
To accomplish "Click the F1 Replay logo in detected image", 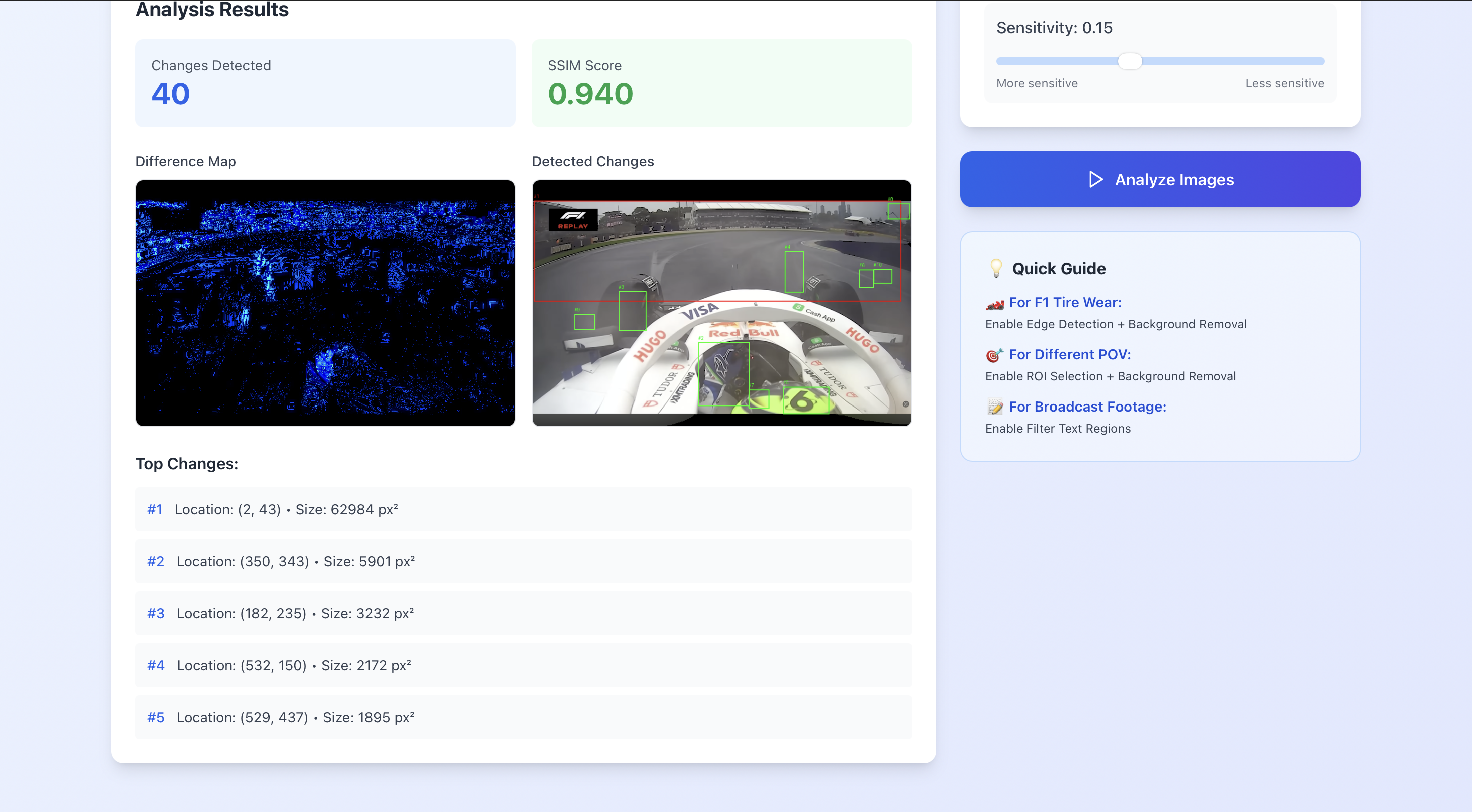I will coord(573,219).
